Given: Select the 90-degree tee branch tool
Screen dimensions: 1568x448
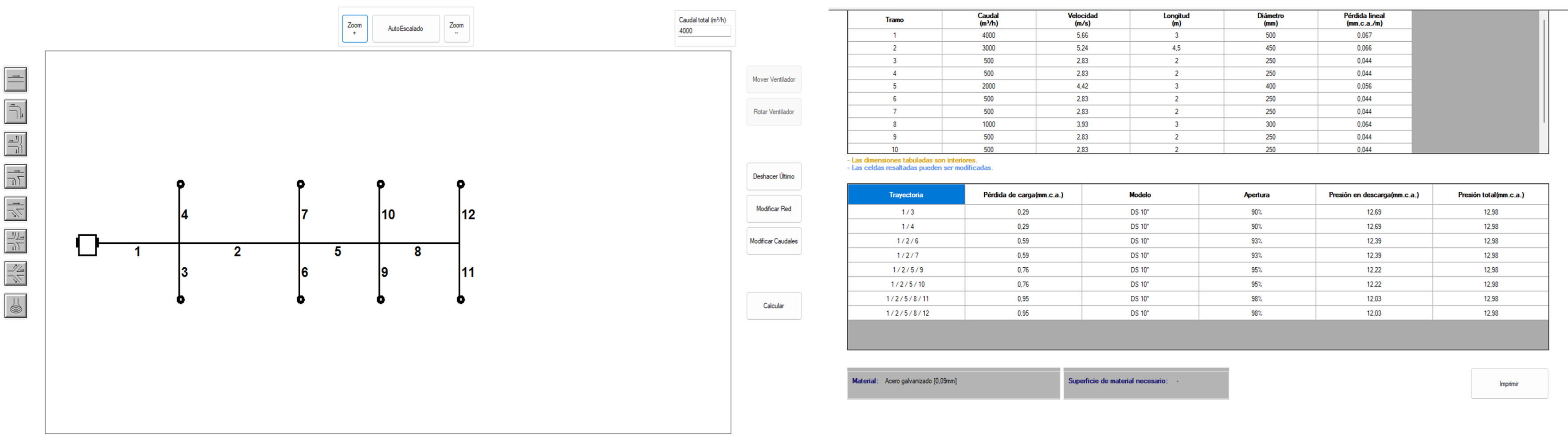Looking at the screenshot, I should [16, 177].
